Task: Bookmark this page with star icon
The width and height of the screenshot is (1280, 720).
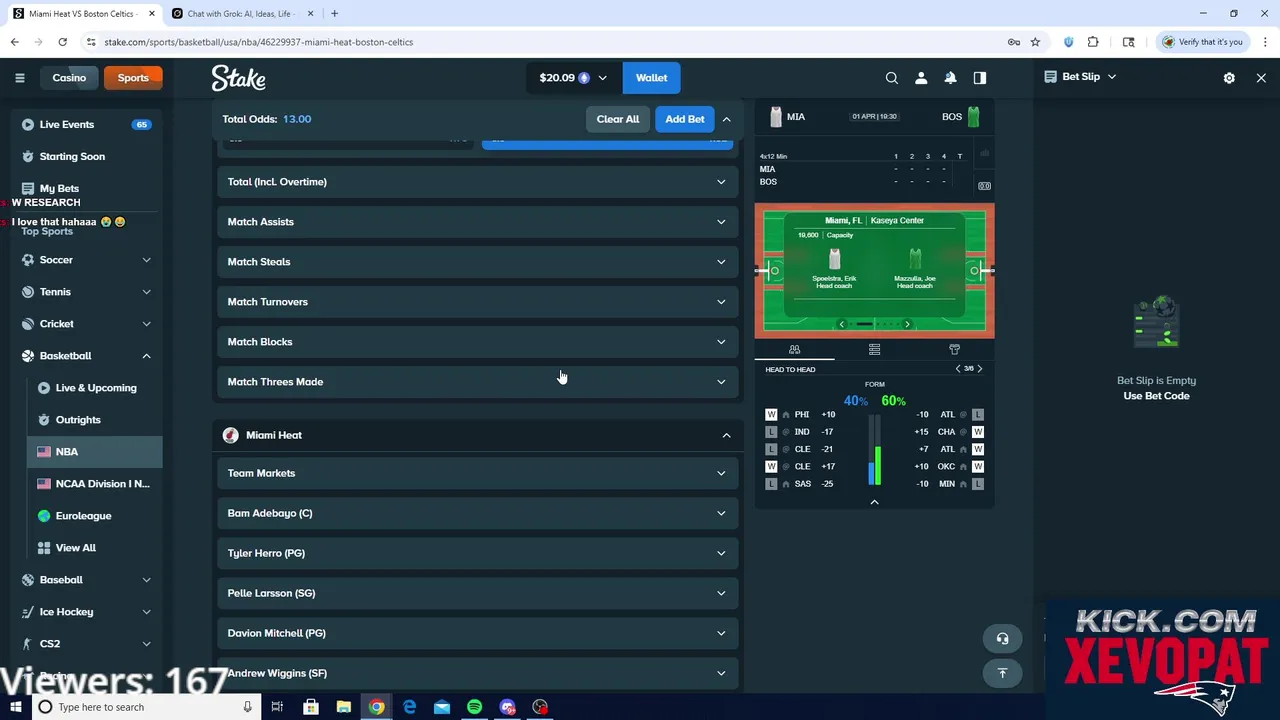Action: [1035, 42]
